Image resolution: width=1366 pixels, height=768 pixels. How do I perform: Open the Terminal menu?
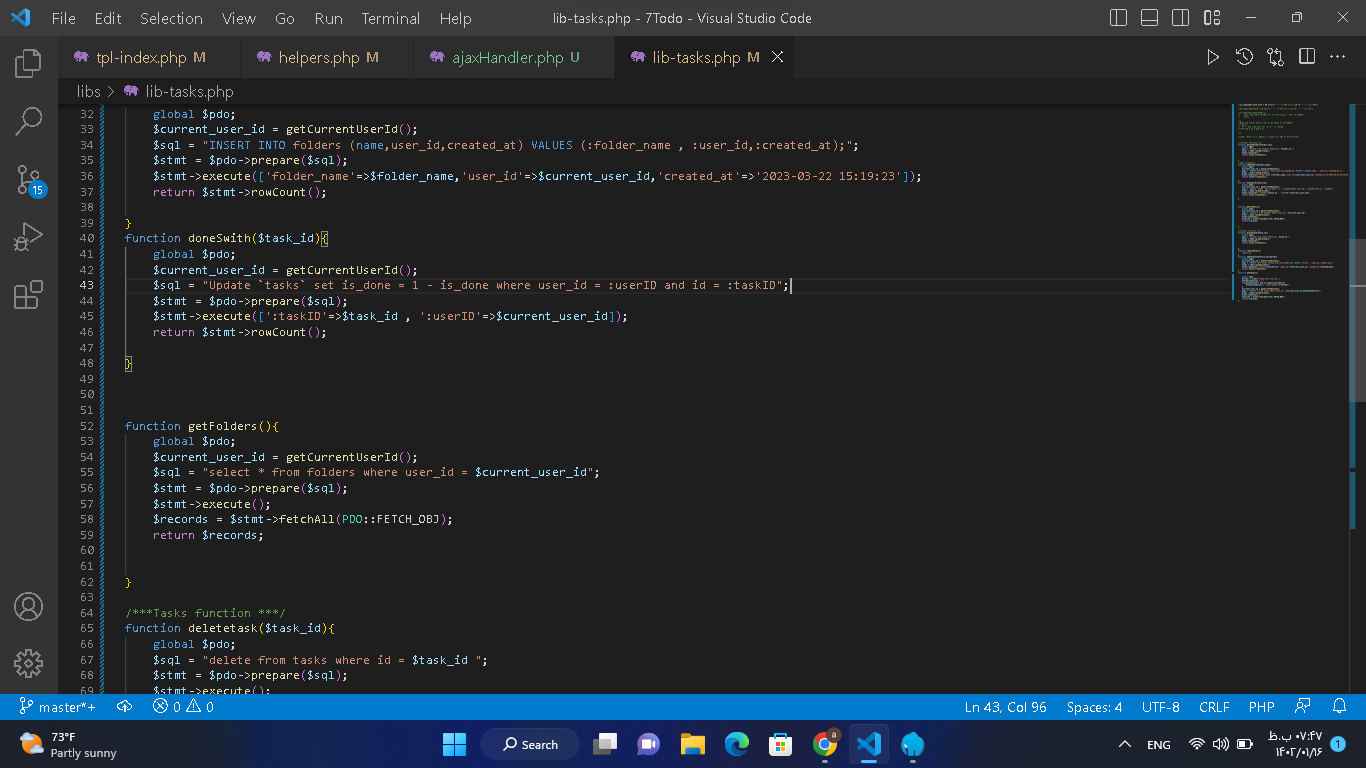pos(391,18)
